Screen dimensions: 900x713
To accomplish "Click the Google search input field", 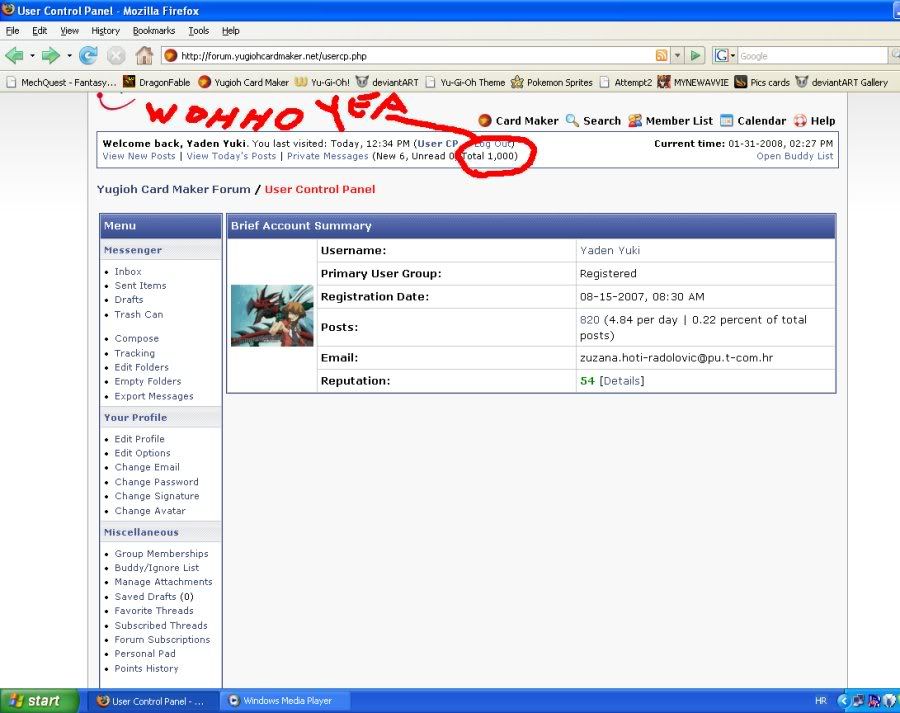I will click(810, 56).
